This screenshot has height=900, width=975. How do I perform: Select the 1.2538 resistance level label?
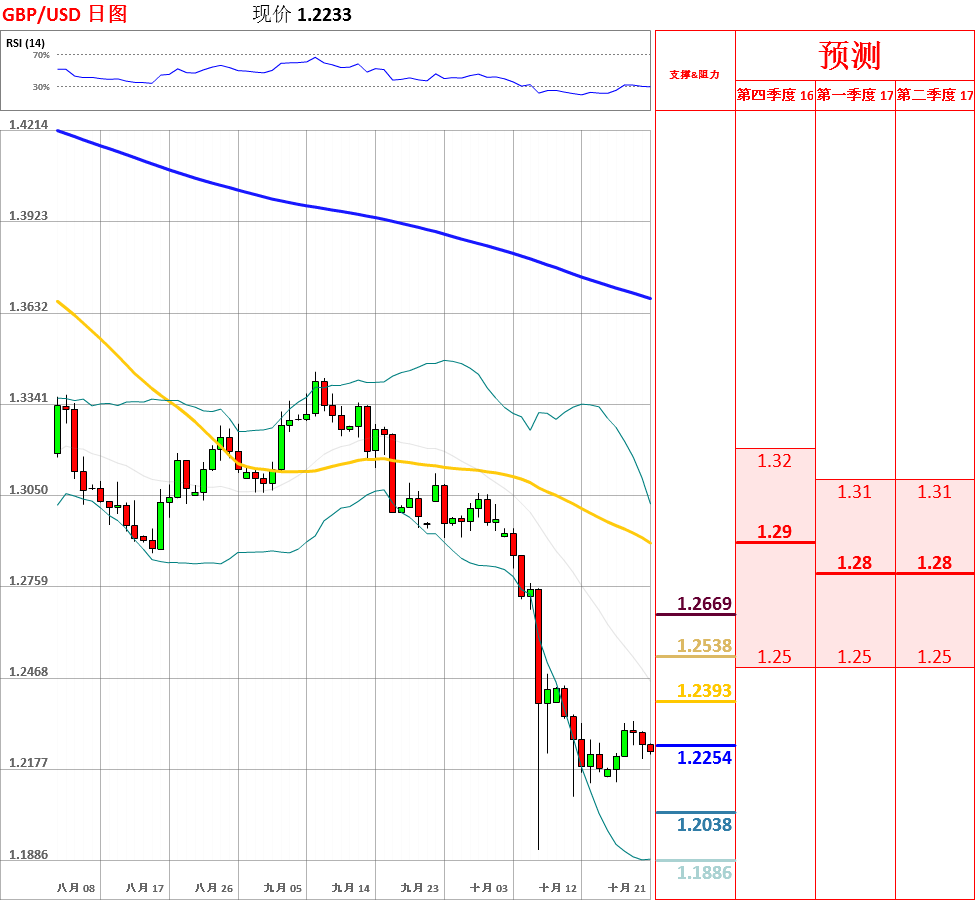pos(705,646)
